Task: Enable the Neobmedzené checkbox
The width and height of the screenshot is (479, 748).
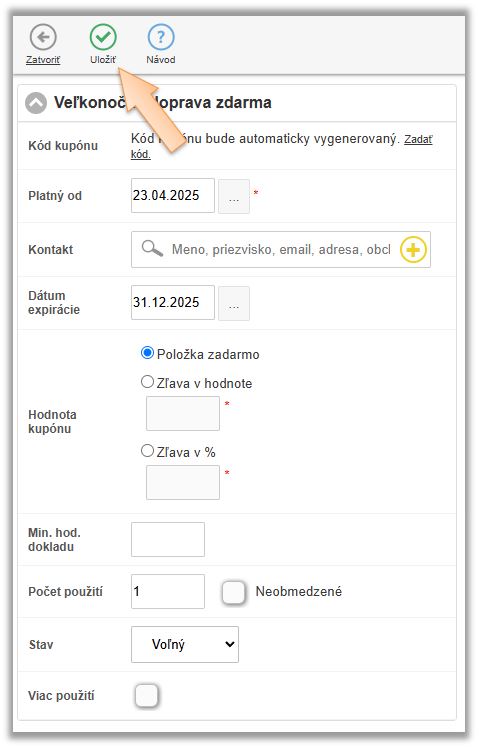Action: [x=234, y=592]
